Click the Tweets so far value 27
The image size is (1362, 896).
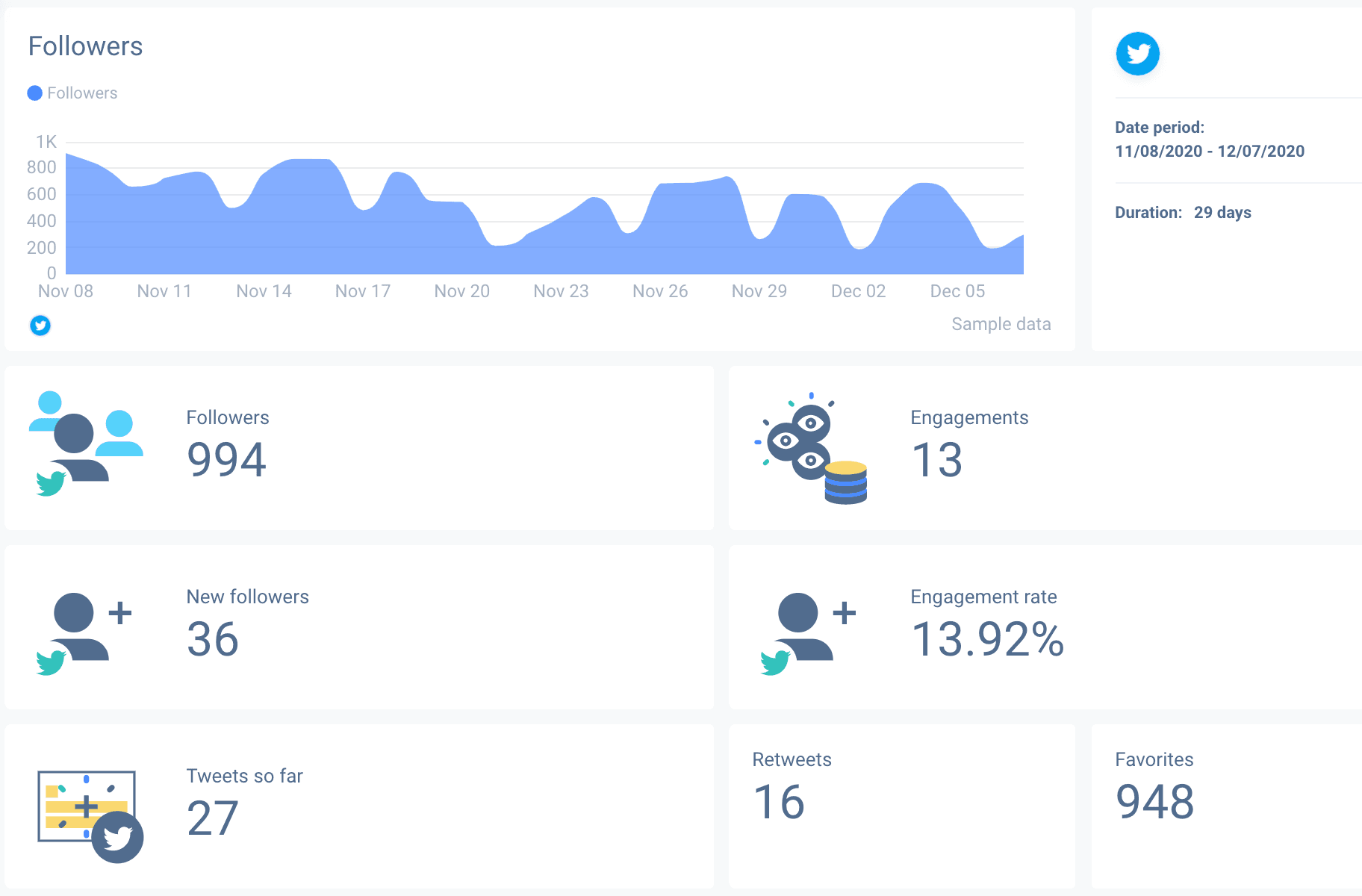pyautogui.click(x=212, y=818)
